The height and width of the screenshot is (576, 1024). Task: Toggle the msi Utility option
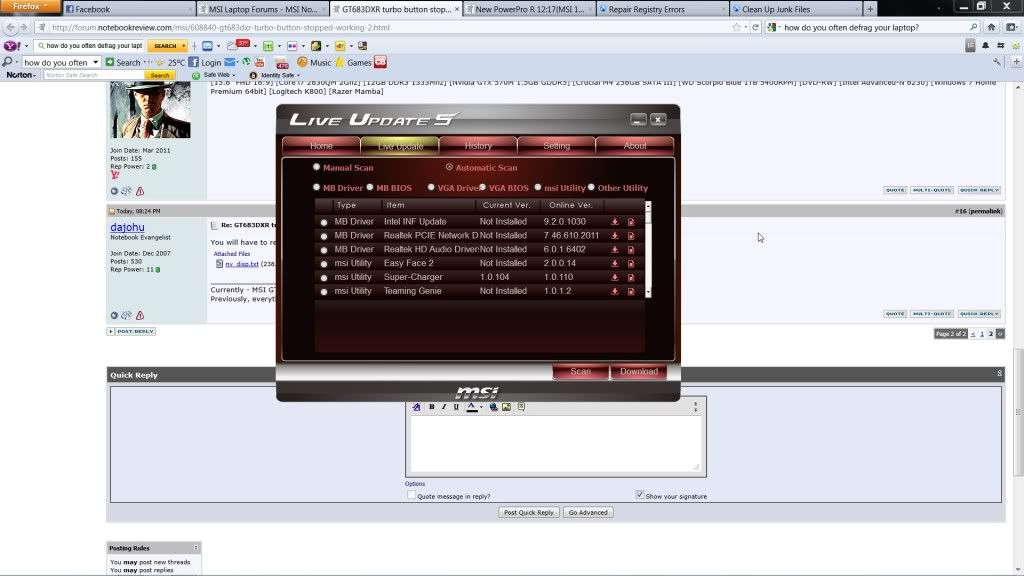click(538, 187)
